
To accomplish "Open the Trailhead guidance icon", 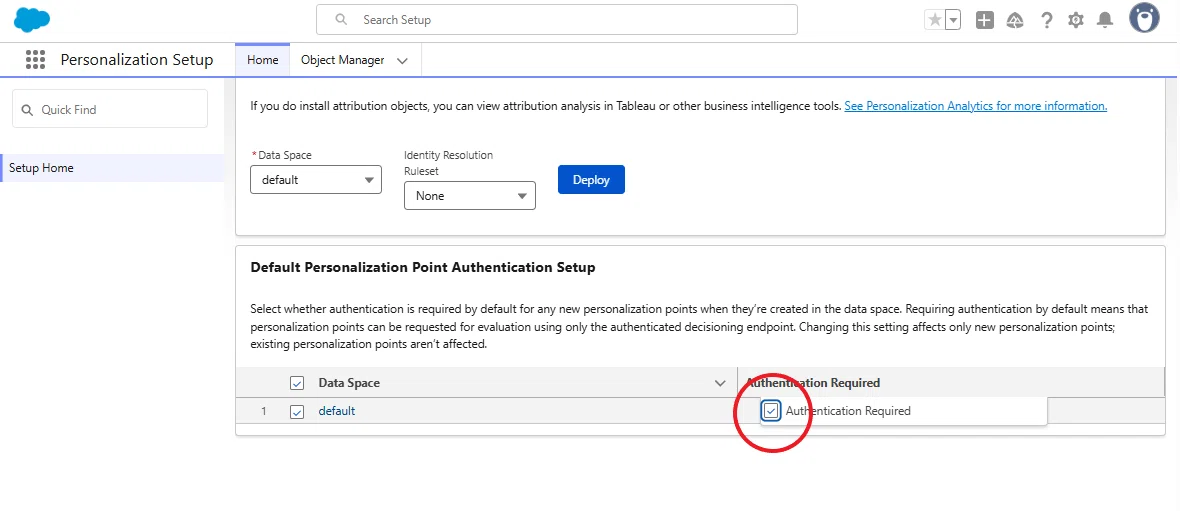I will [1015, 20].
